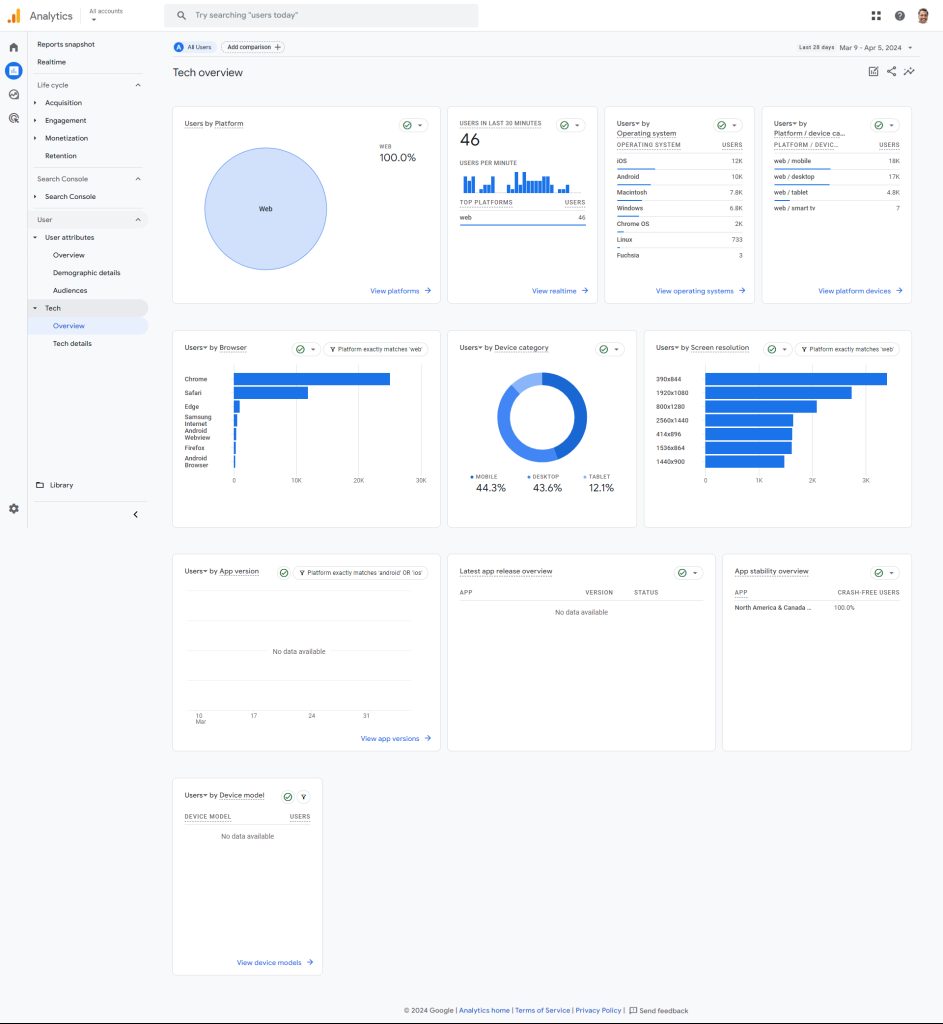Open Tech details report

tap(72, 344)
